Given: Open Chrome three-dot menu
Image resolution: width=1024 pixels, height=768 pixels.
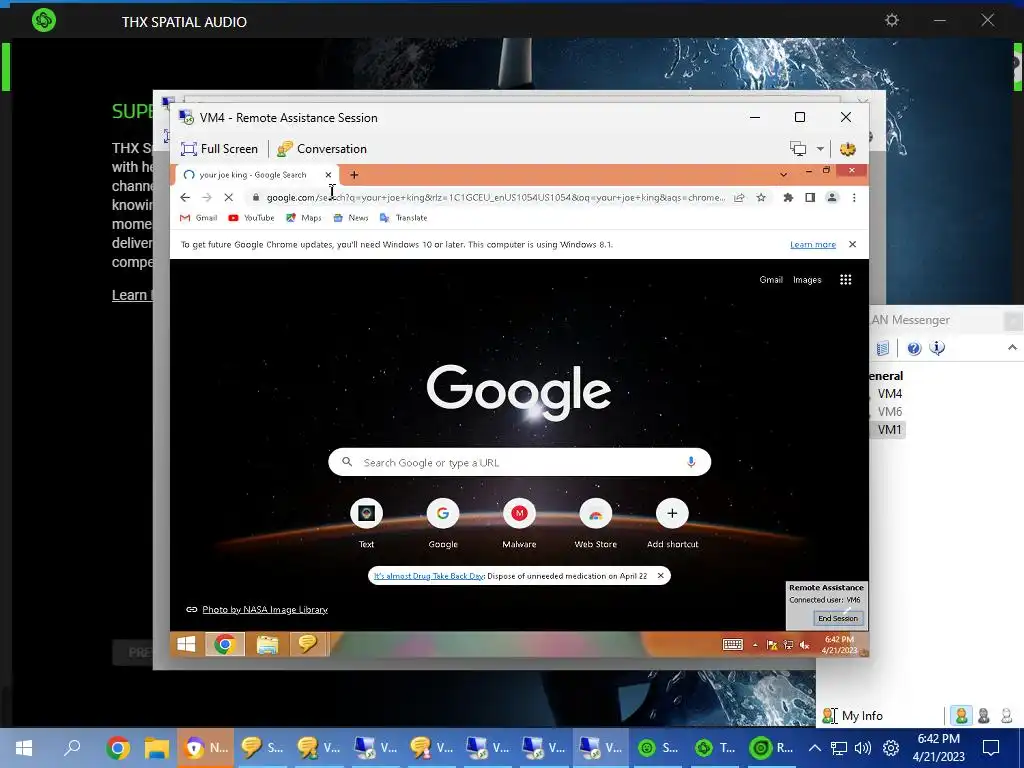Looking at the screenshot, I should click(854, 197).
